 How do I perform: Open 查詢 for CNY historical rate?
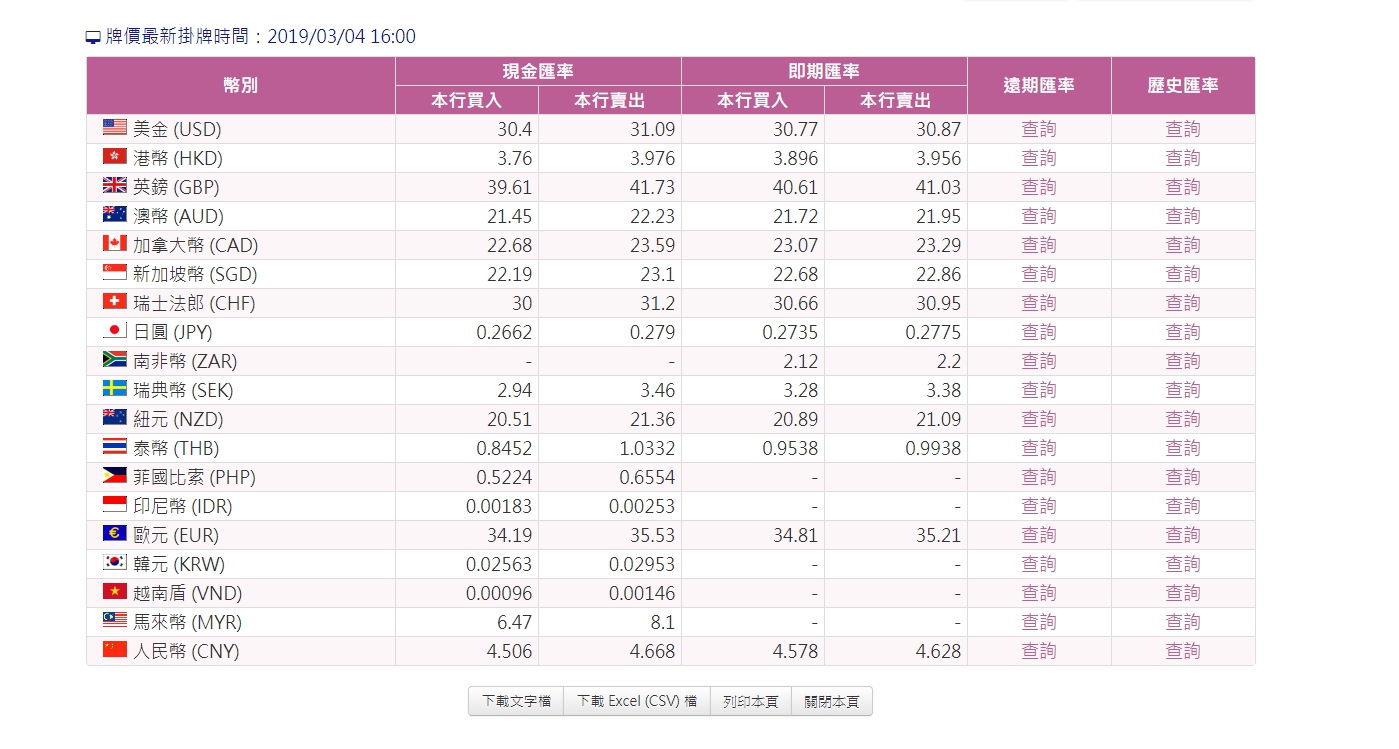[1183, 650]
